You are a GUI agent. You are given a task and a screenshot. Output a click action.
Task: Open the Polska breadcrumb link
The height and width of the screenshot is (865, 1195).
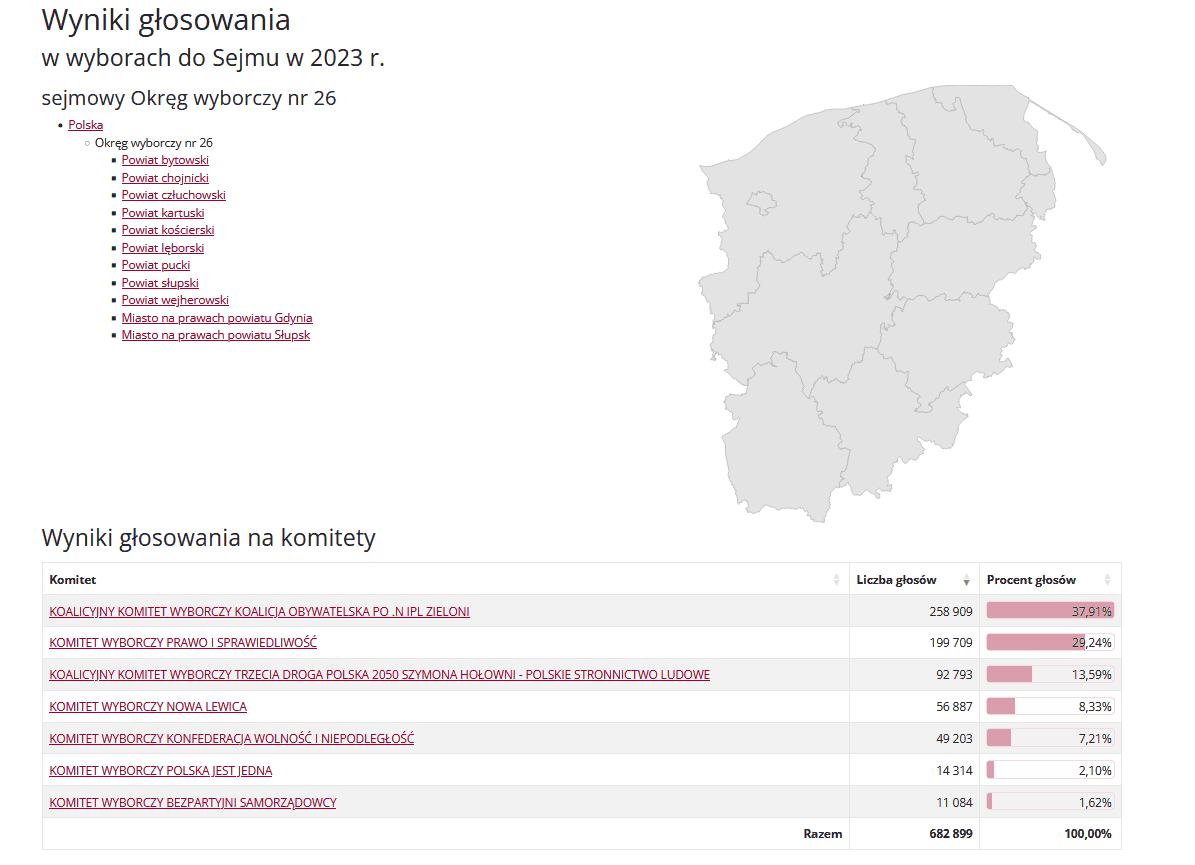pos(85,125)
